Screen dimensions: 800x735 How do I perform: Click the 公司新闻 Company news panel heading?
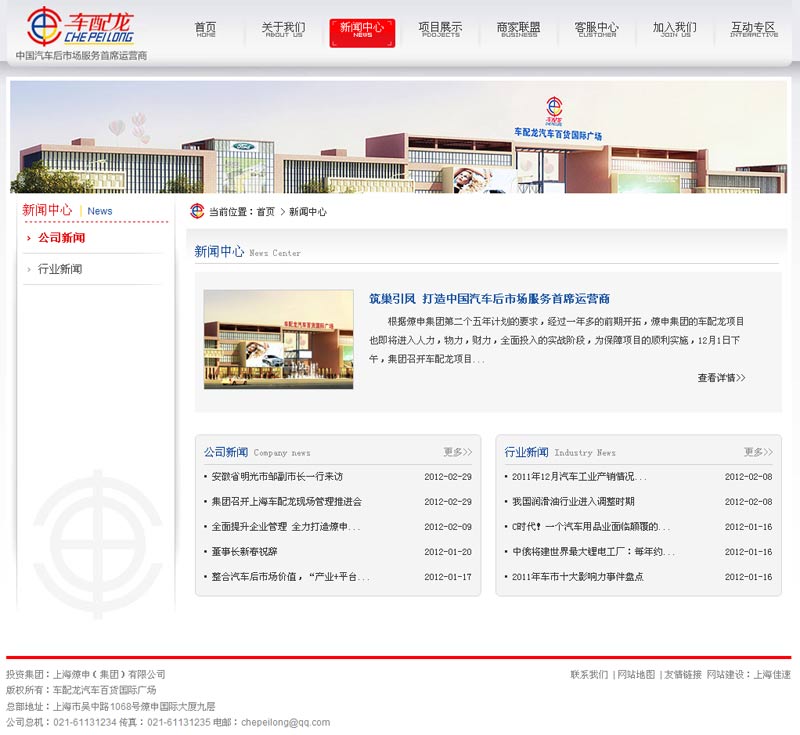pyautogui.click(x=257, y=452)
